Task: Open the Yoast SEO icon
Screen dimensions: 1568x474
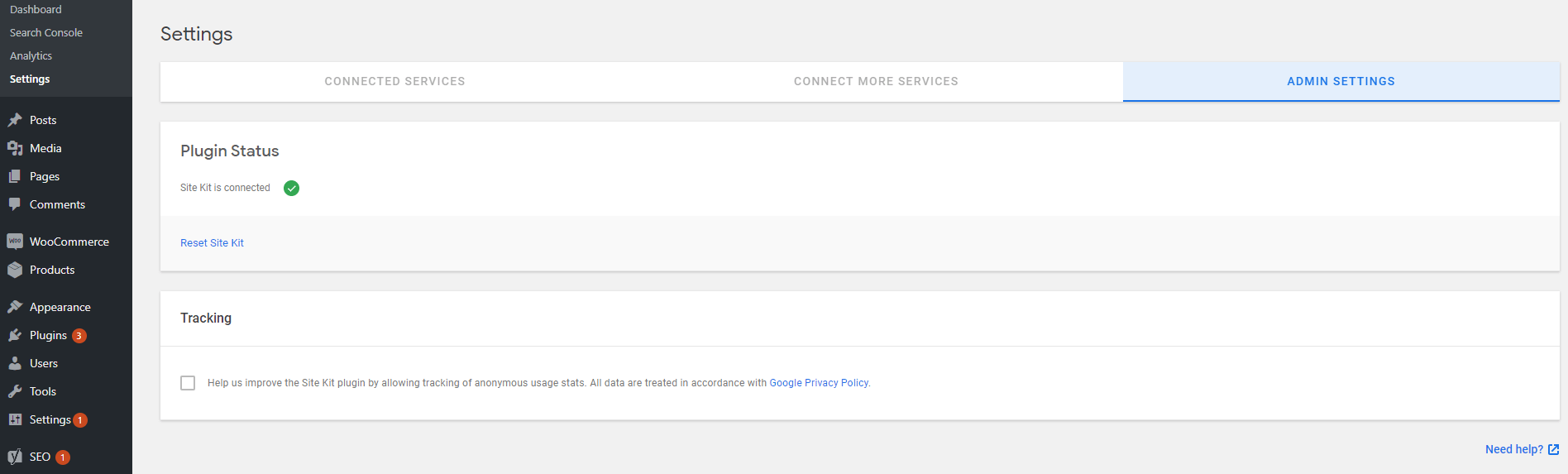Action: [x=15, y=457]
